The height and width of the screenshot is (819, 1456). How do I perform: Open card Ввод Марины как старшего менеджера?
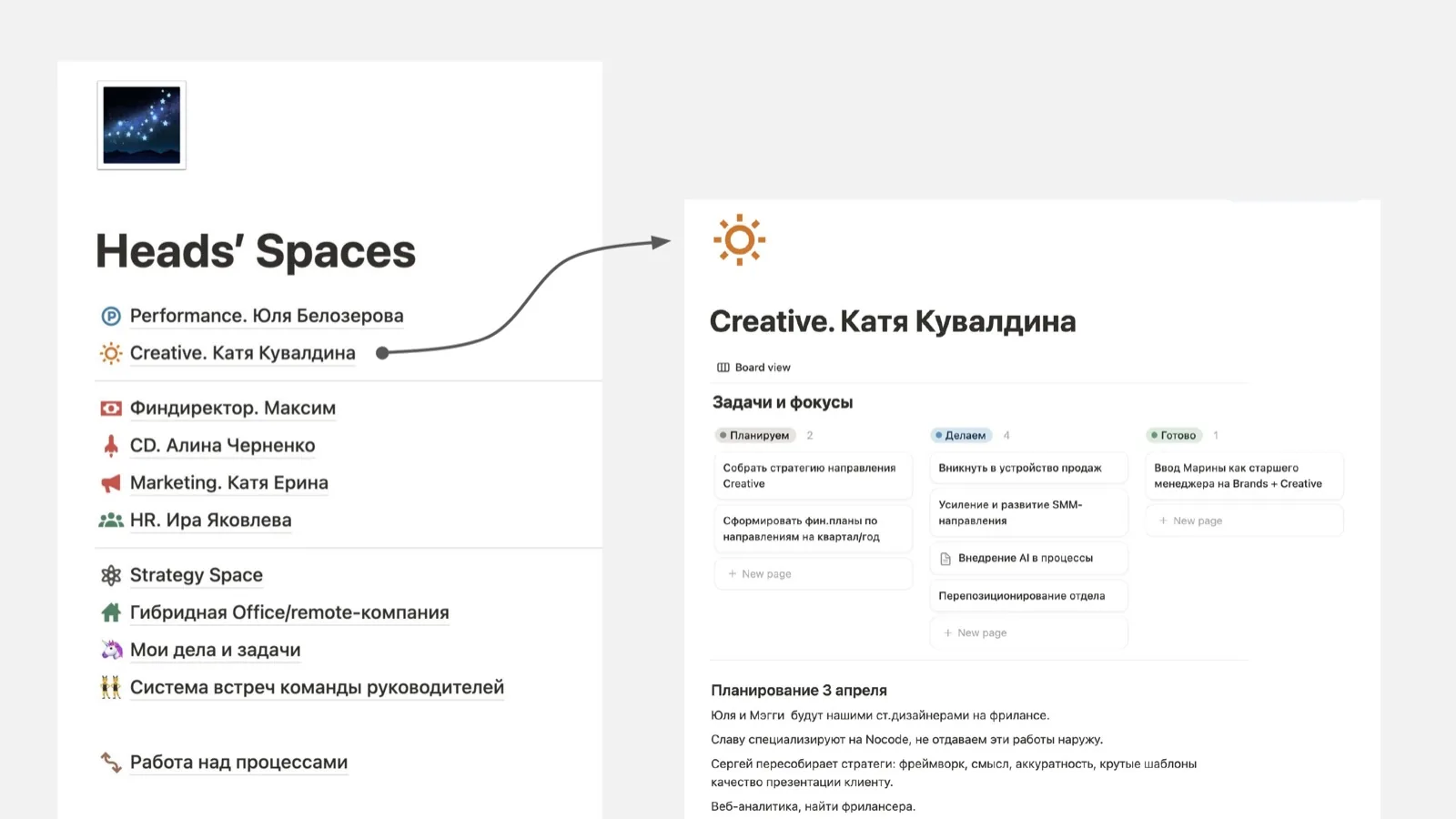point(1244,476)
